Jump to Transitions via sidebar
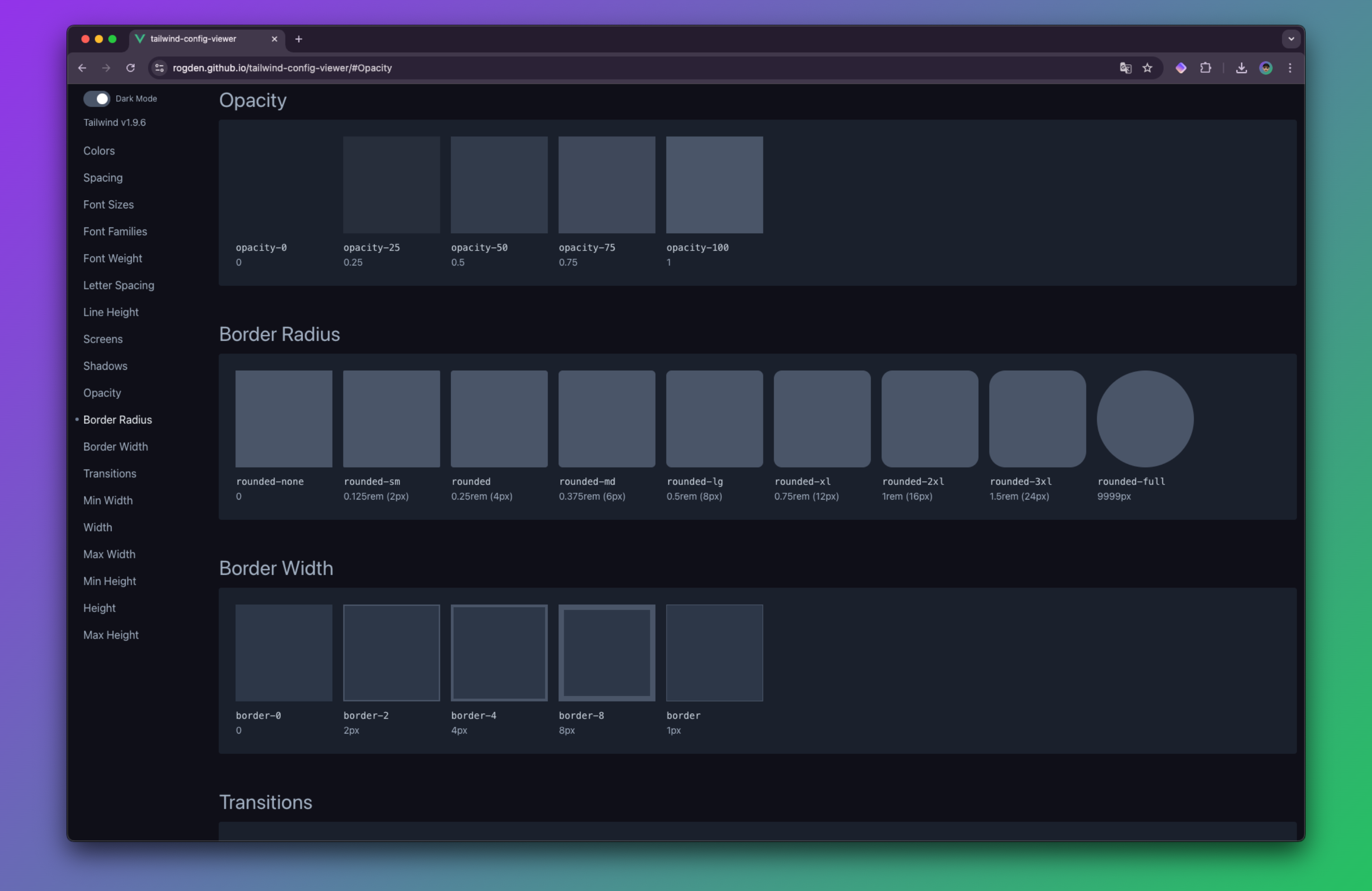 pyautogui.click(x=109, y=474)
